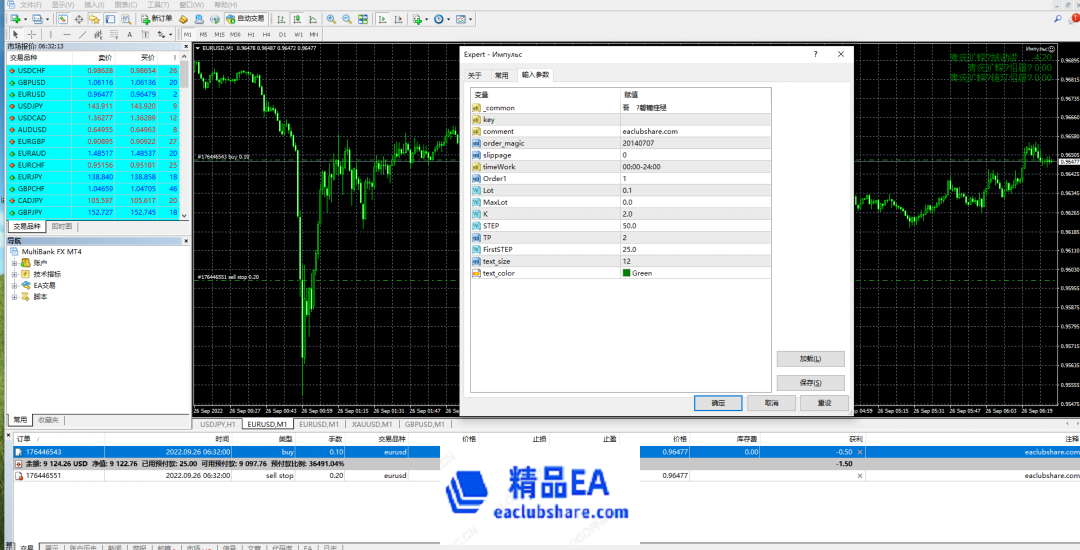Switch to D1 timeframe
The height and width of the screenshot is (550, 1080).
[x=282, y=34]
